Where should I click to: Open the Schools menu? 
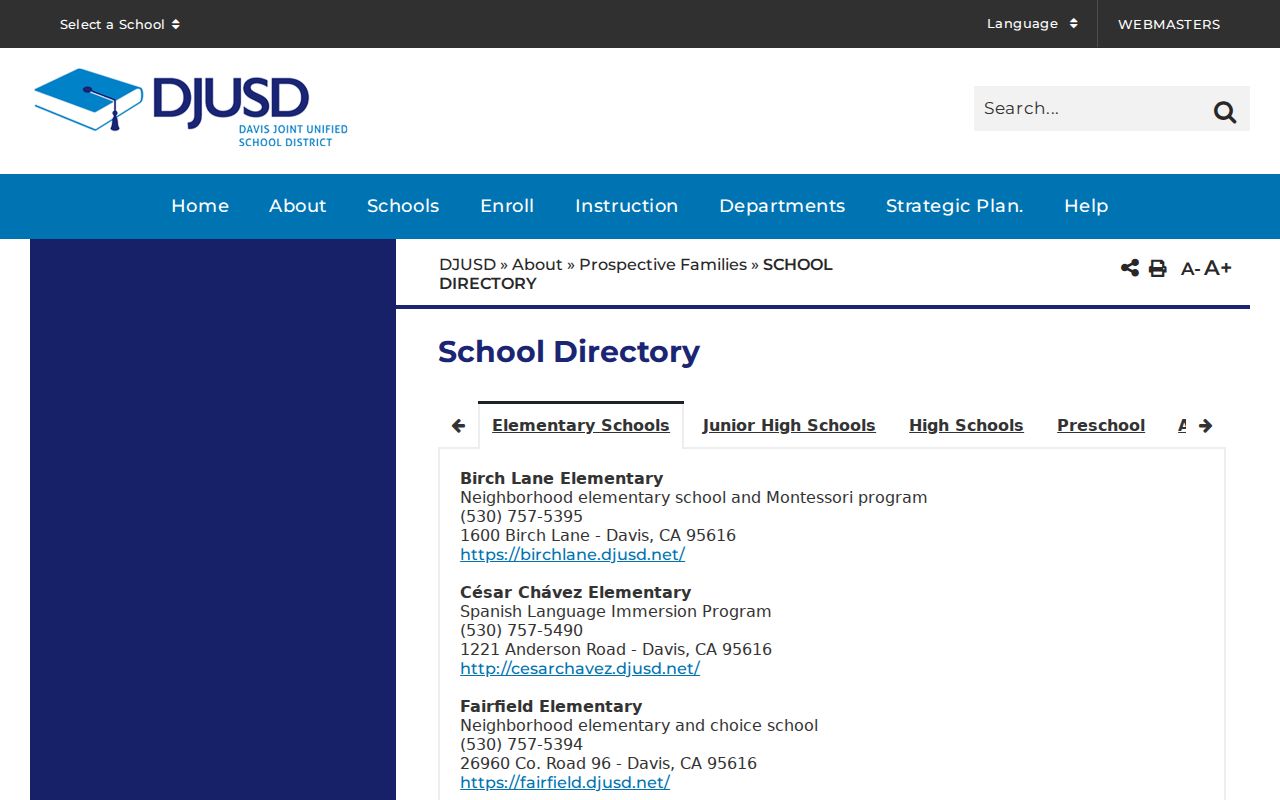tap(403, 206)
